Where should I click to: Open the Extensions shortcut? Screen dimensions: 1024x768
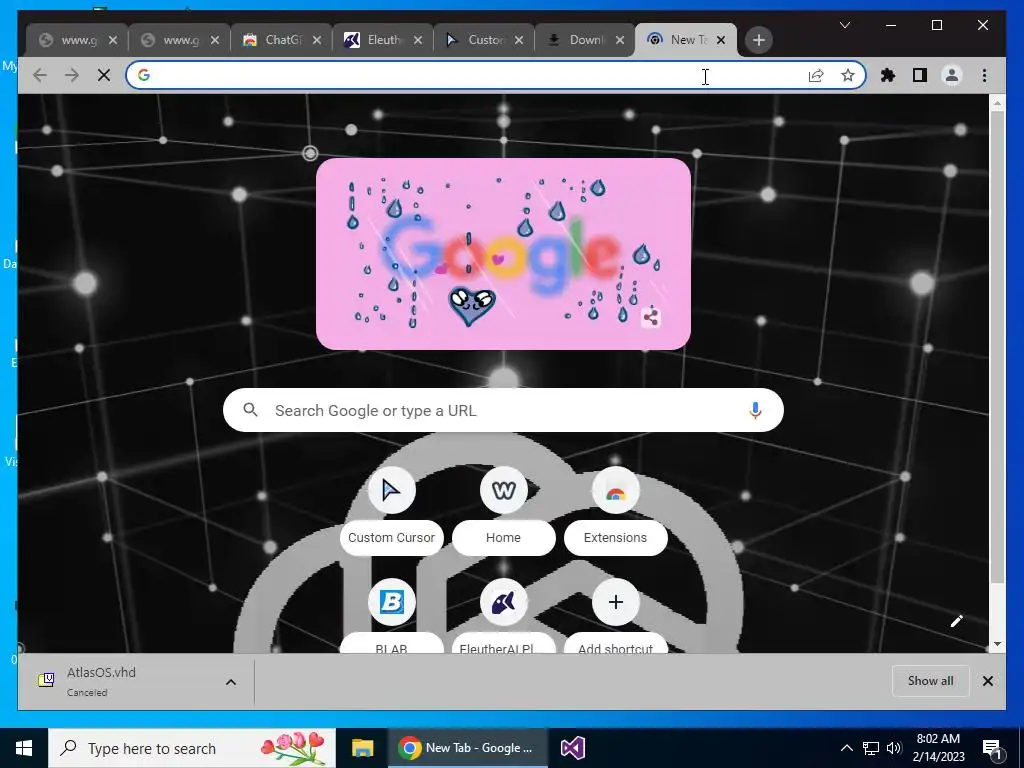615,509
